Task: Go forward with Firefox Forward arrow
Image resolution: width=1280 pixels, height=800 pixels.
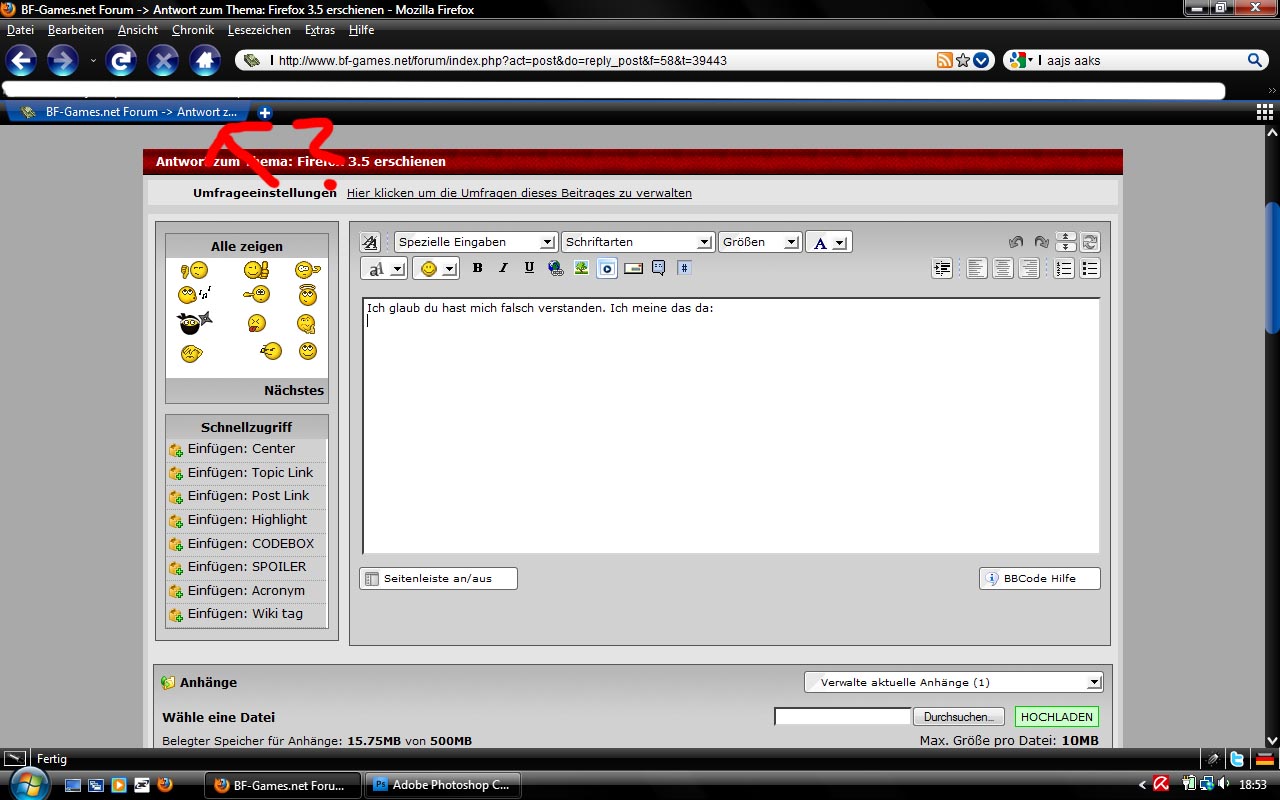Action: pos(63,61)
